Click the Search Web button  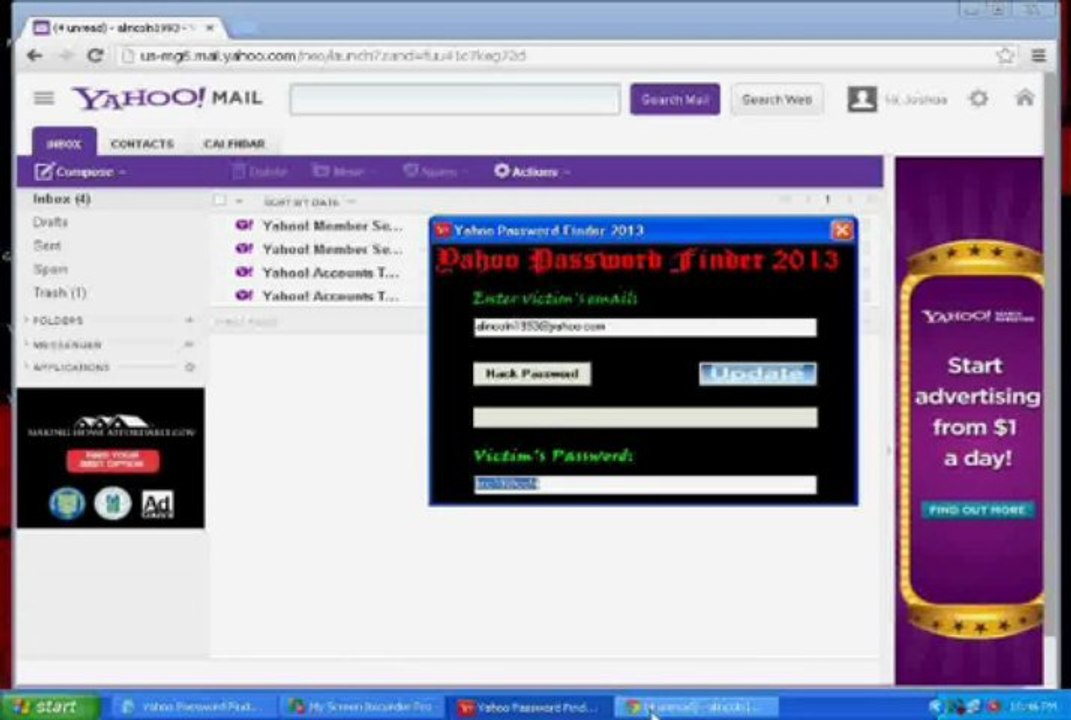pos(777,100)
